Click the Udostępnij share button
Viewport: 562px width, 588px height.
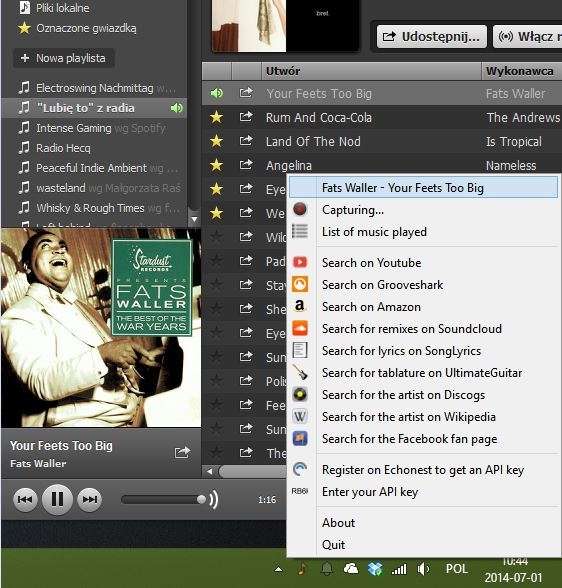point(431,37)
